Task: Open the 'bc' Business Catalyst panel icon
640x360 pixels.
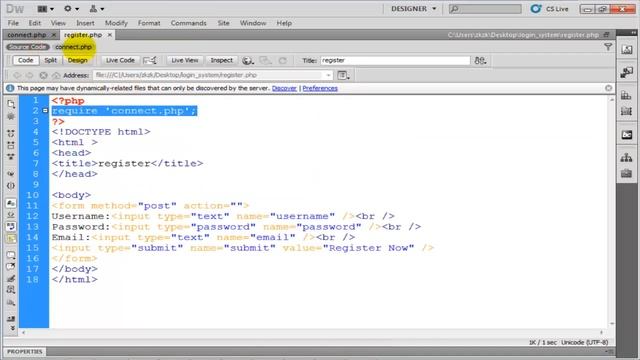Action: click(627, 135)
